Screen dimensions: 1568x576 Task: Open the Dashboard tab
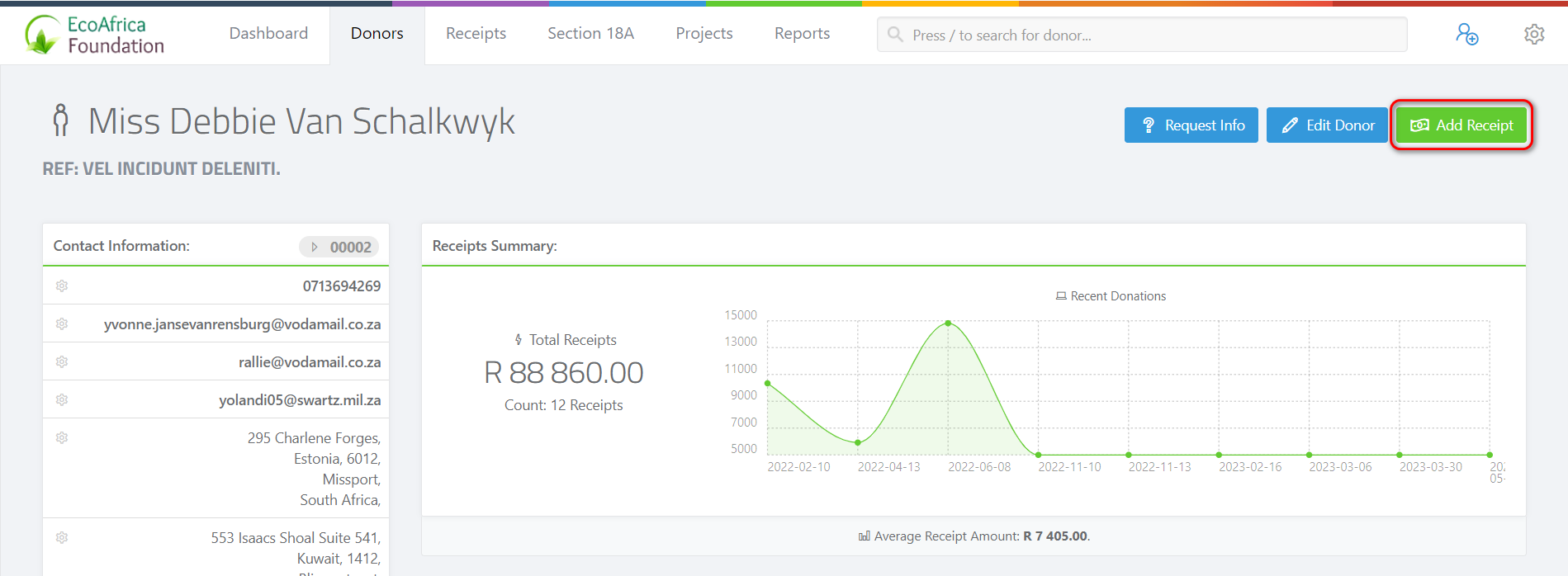point(268,34)
